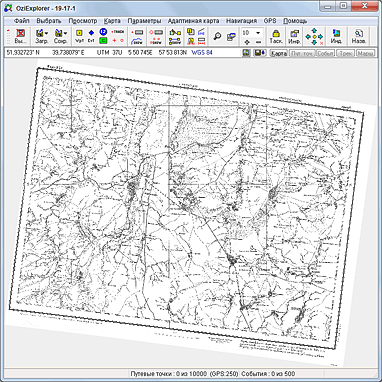
Task: Toggle the Карта drag mode button
Action: click(278, 53)
